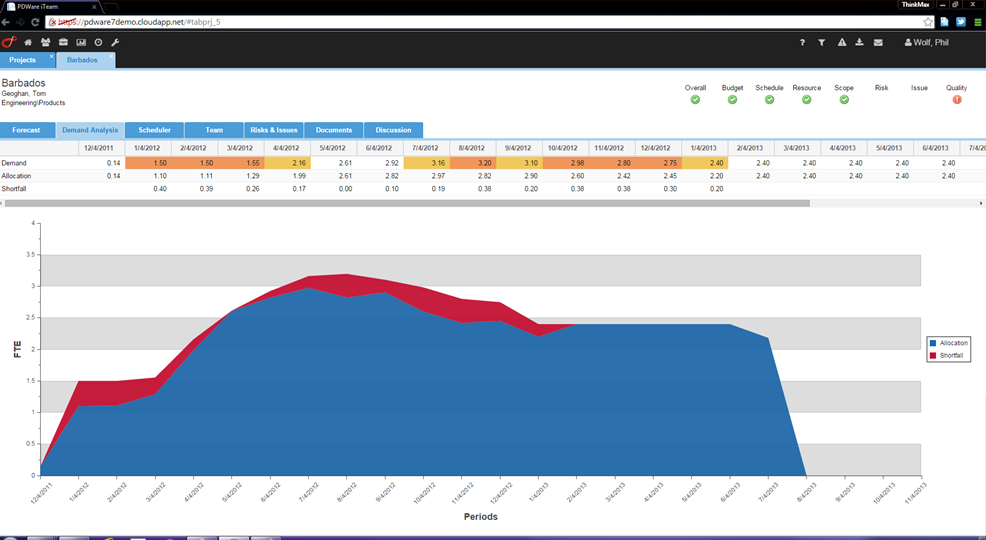Open the browser's green hamburger menu
986x540 pixels.
pyautogui.click(x=978, y=22)
